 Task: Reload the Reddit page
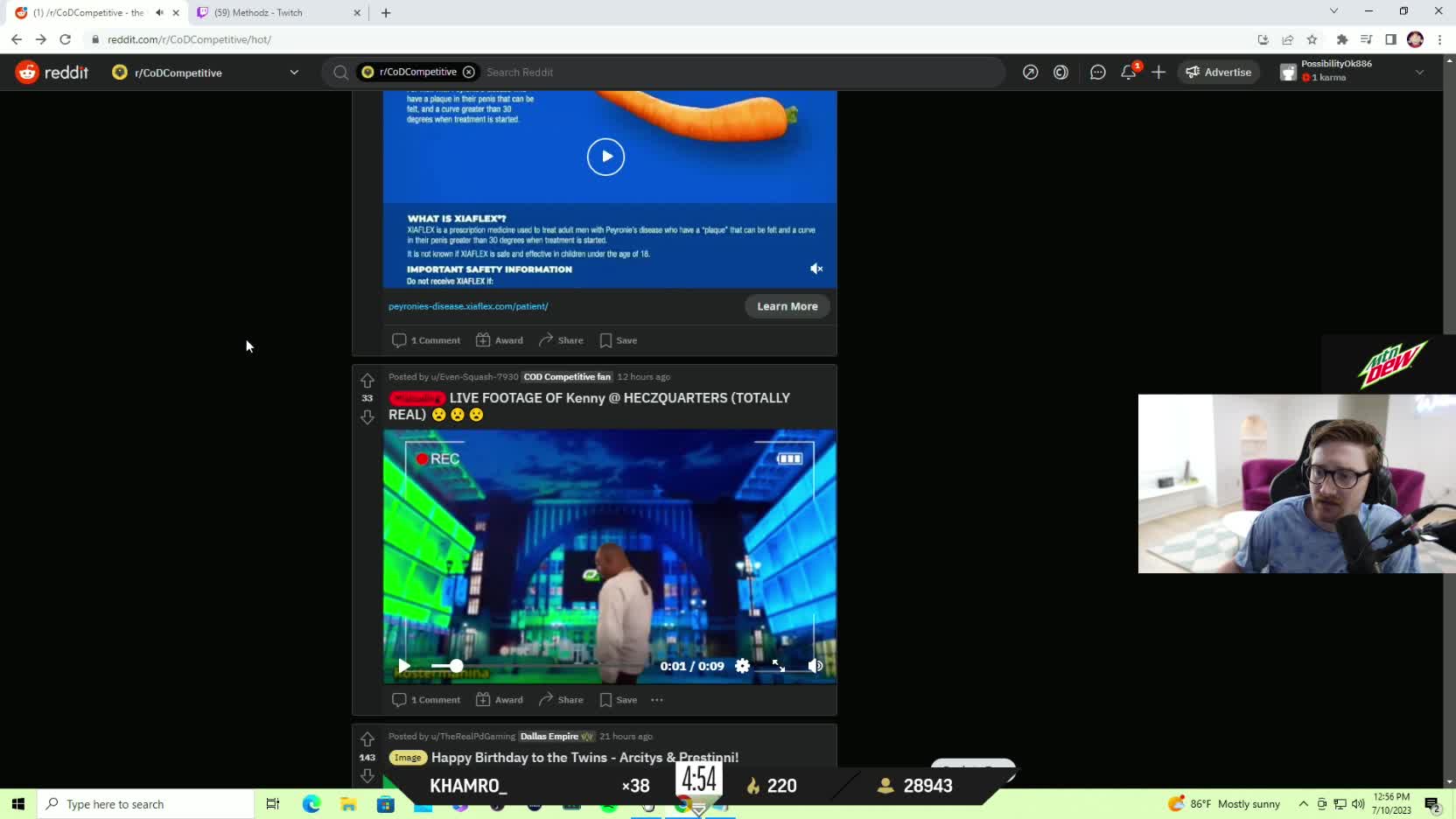pyautogui.click(x=65, y=39)
